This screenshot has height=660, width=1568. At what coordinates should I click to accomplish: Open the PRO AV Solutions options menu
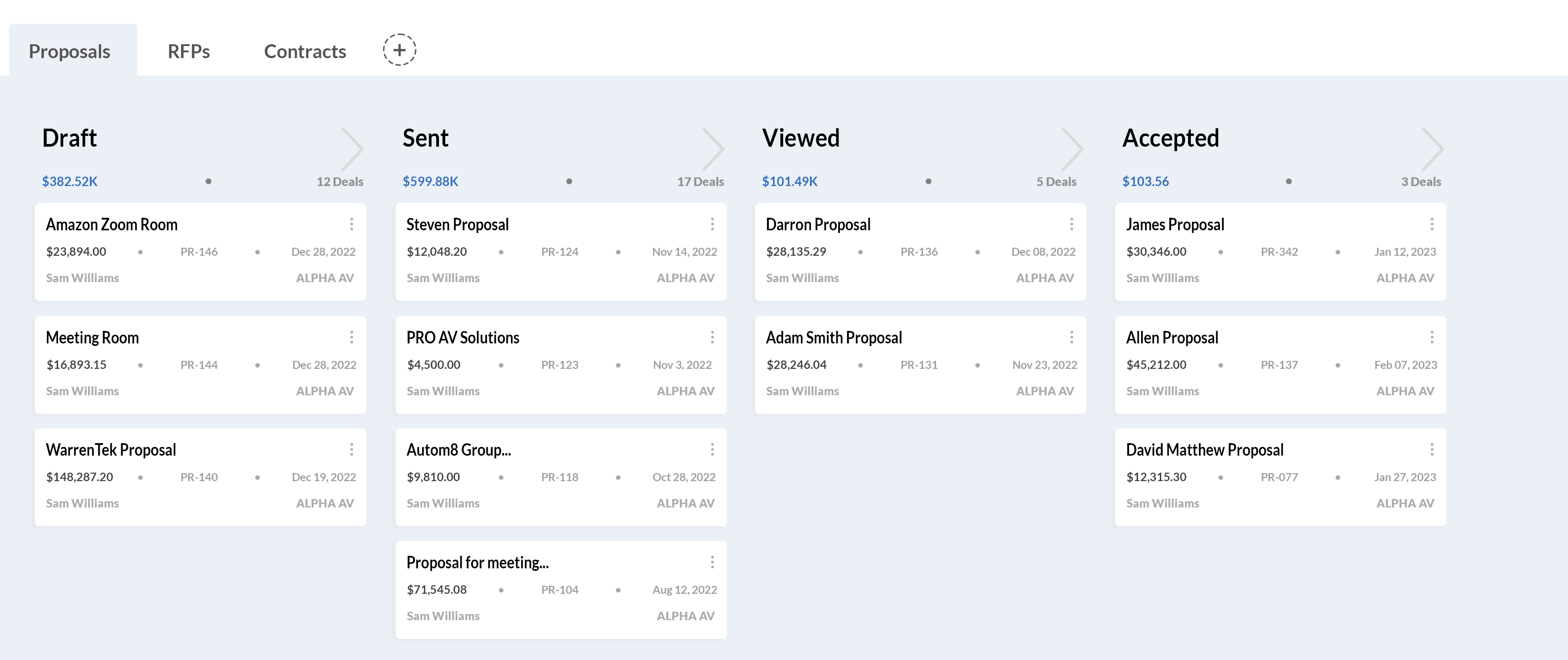pyautogui.click(x=712, y=337)
